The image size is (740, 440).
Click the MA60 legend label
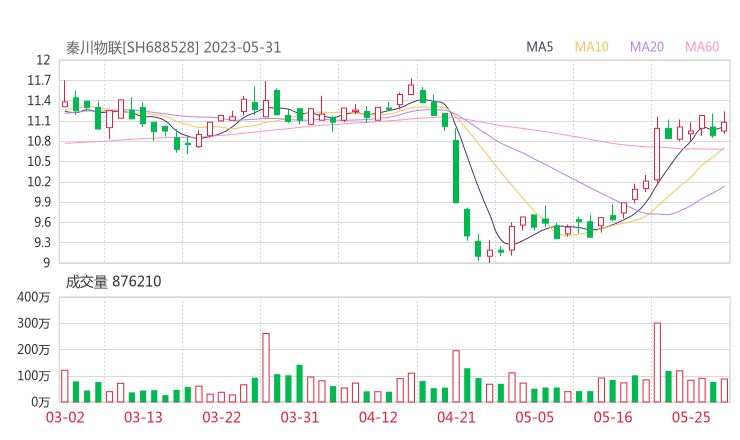coord(702,47)
